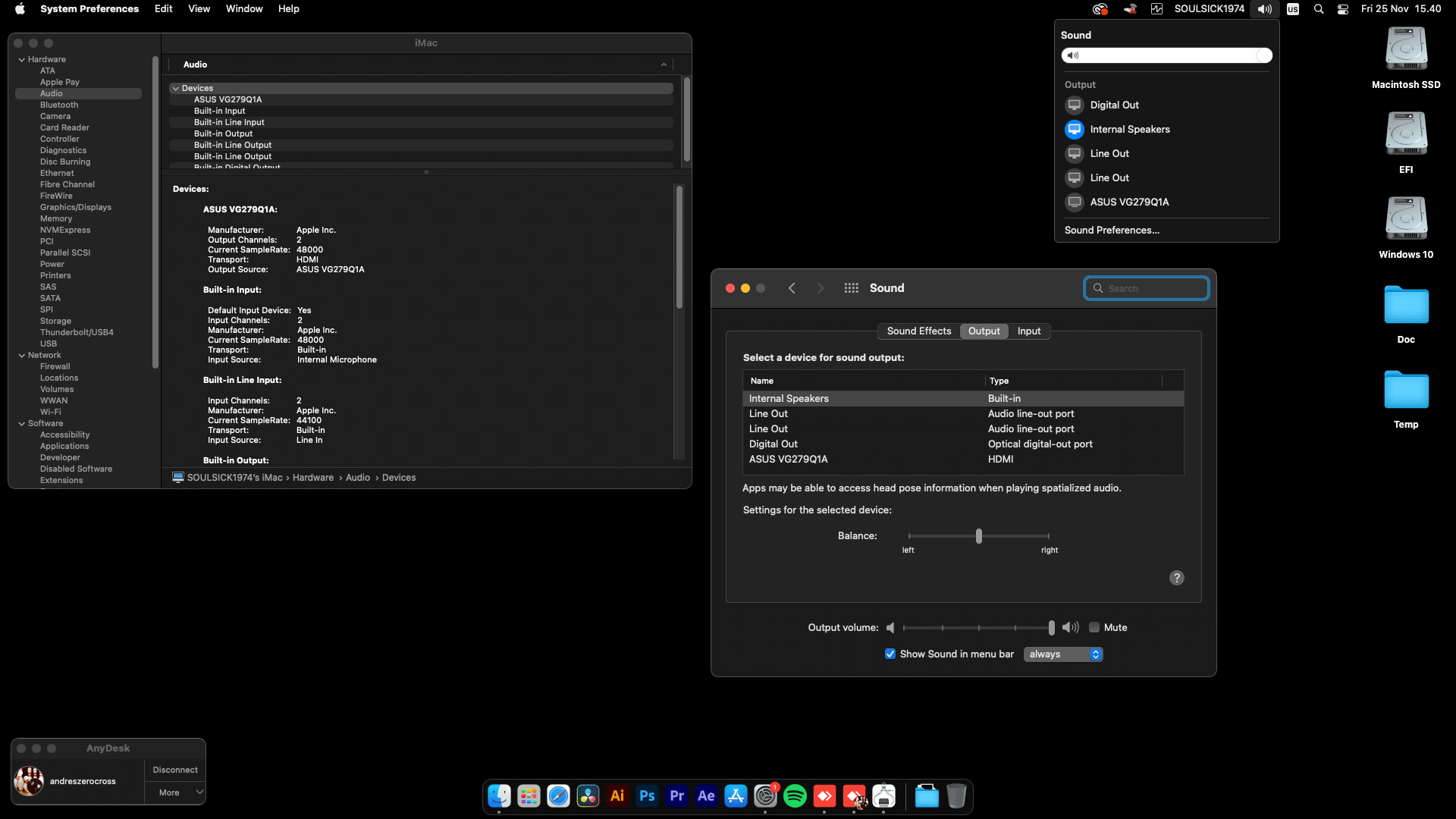This screenshot has width=1456, height=819.
Task: Select Digital Out in Sound menu
Action: [x=1166, y=105]
